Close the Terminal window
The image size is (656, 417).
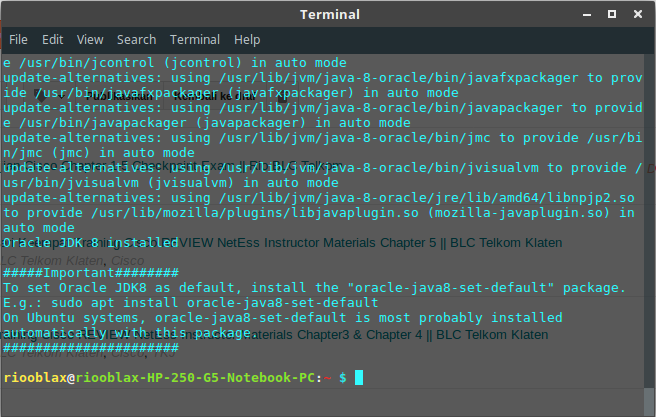[x=638, y=15]
